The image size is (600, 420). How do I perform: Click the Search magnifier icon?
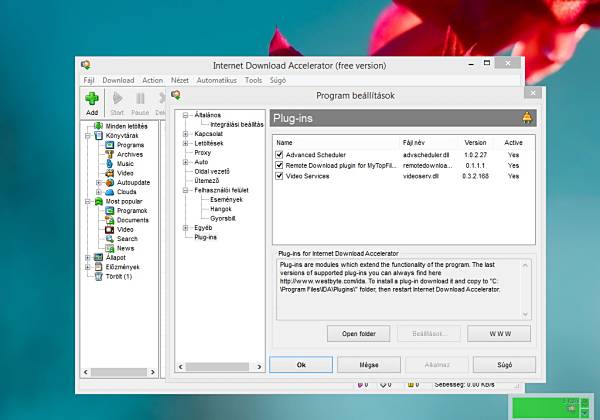[x=109, y=239]
